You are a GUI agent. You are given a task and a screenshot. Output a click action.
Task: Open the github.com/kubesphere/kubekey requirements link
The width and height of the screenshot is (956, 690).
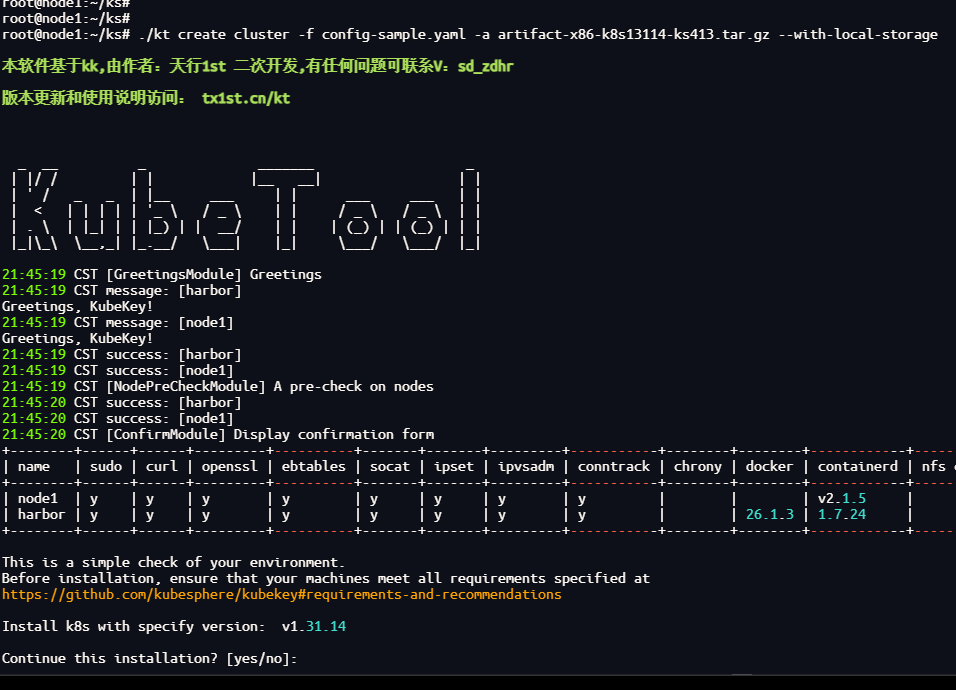coord(282,594)
